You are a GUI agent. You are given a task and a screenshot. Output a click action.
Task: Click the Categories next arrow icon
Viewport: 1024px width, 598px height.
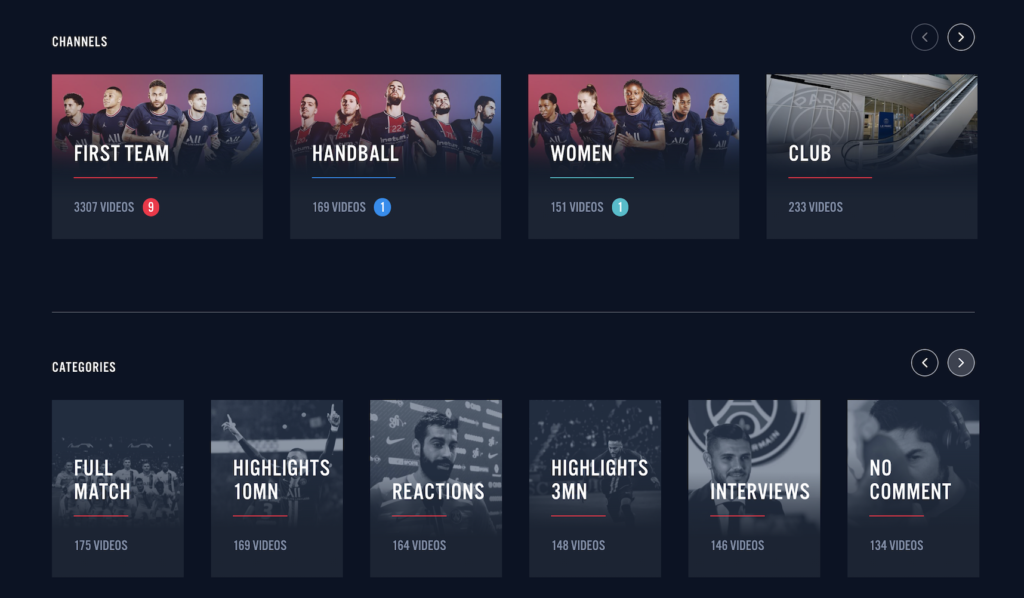[961, 363]
